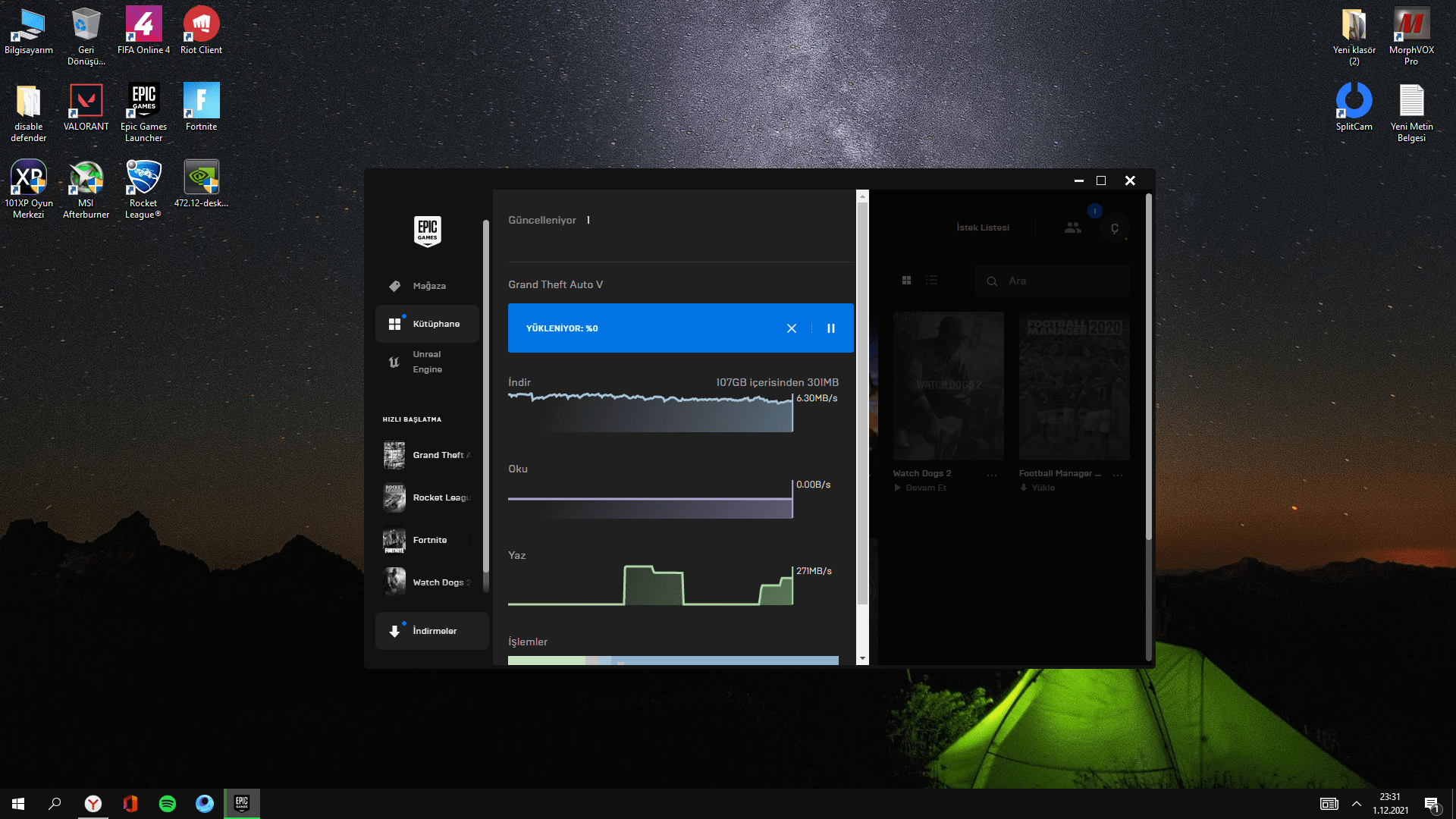This screenshot has width=1456, height=819.
Task: Select the SplitCam desktop shortcut
Action: [x=1354, y=108]
